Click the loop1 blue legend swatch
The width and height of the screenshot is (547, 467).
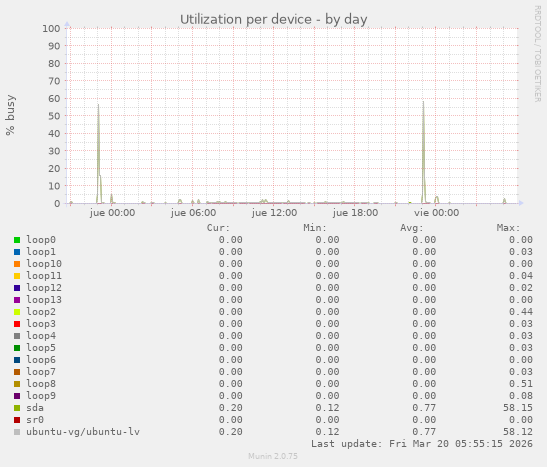point(17,252)
